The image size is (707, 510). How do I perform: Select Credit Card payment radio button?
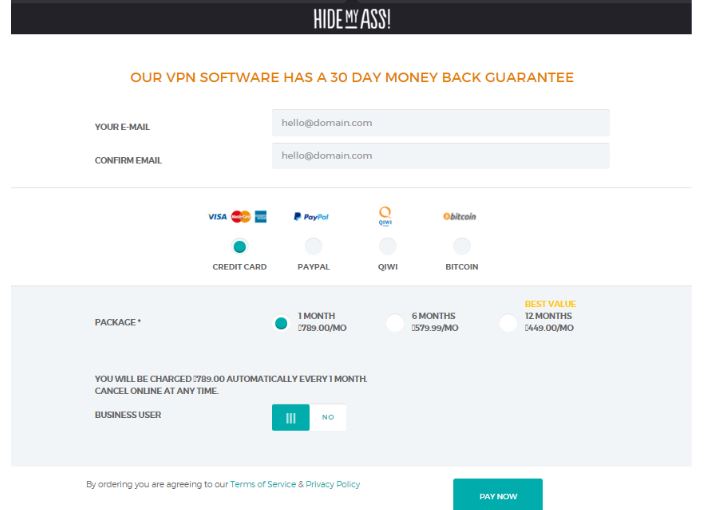239,247
